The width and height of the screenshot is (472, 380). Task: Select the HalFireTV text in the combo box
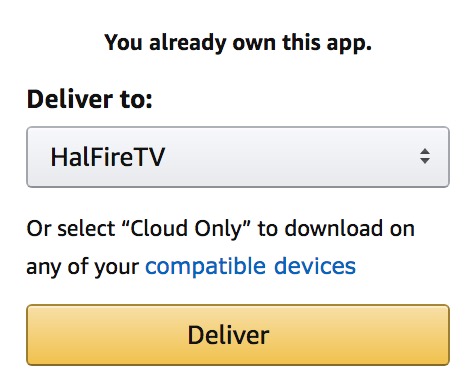point(107,157)
